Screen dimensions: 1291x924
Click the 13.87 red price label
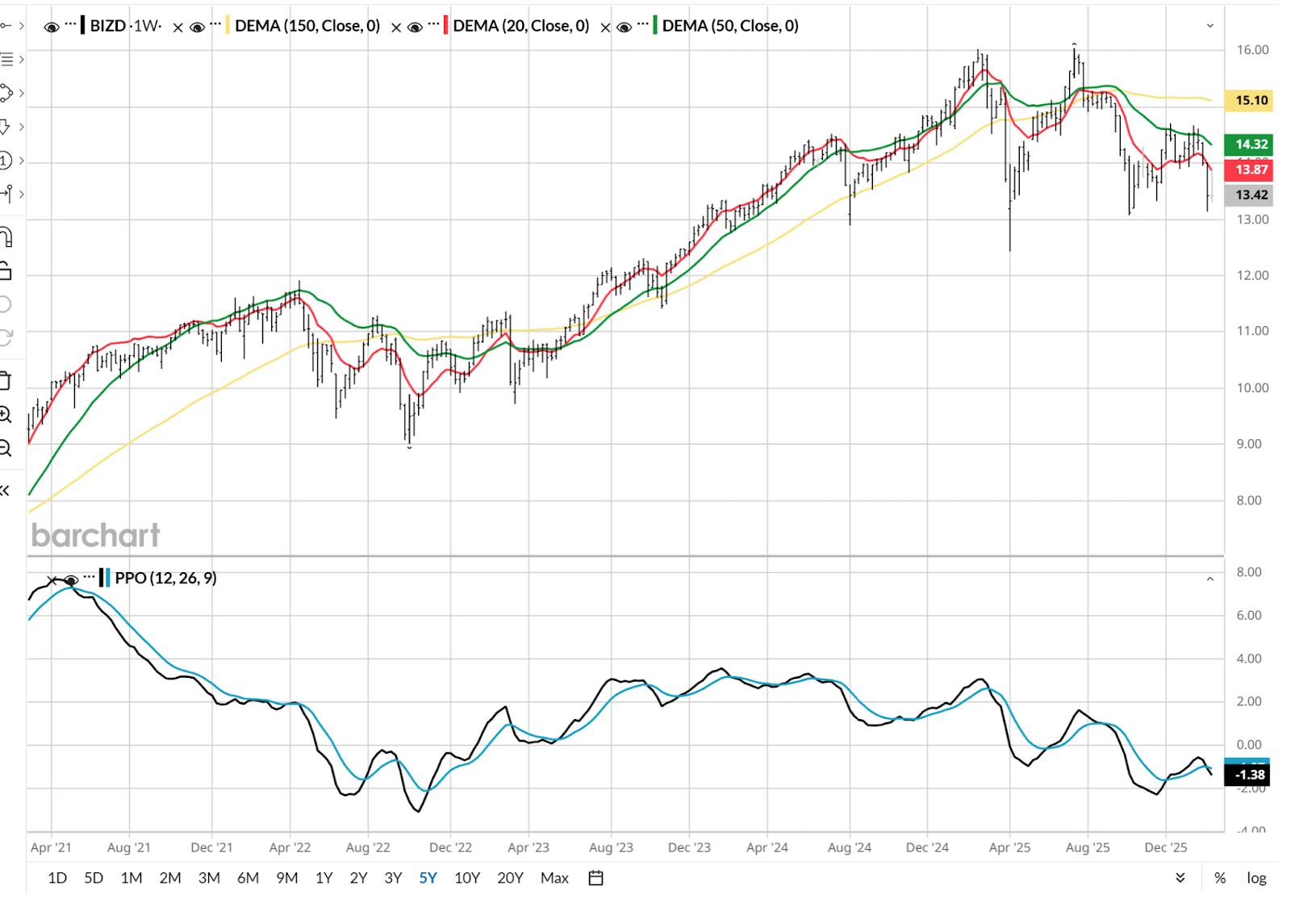point(1248,169)
